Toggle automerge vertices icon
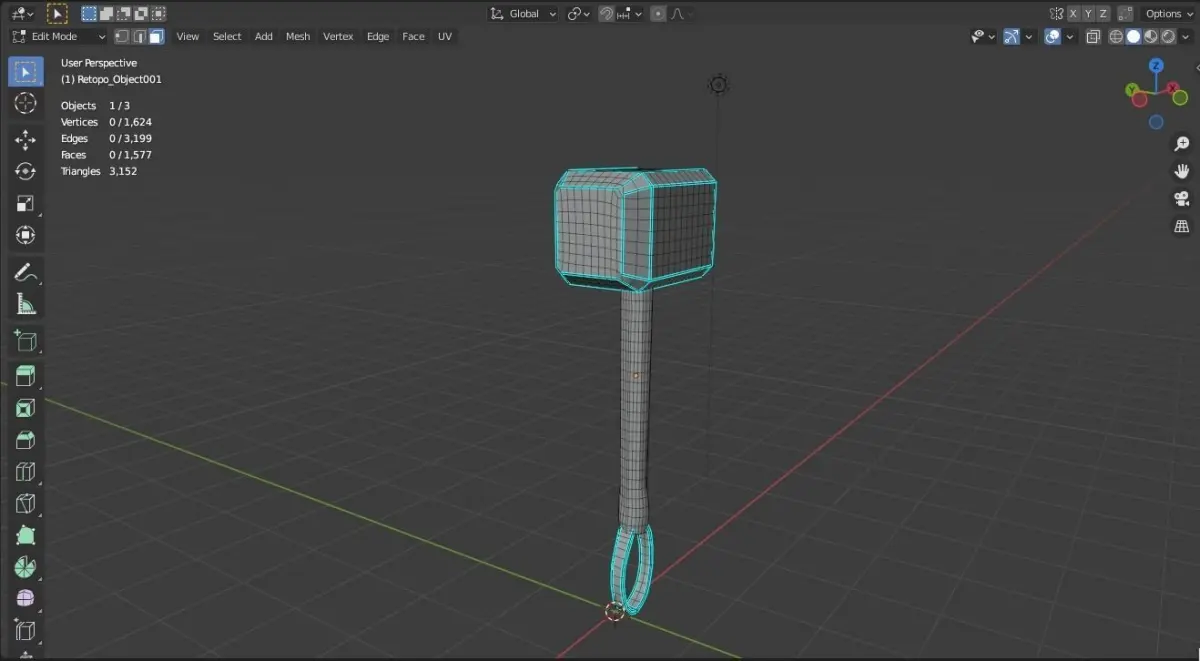The width and height of the screenshot is (1200, 661). [1127, 14]
